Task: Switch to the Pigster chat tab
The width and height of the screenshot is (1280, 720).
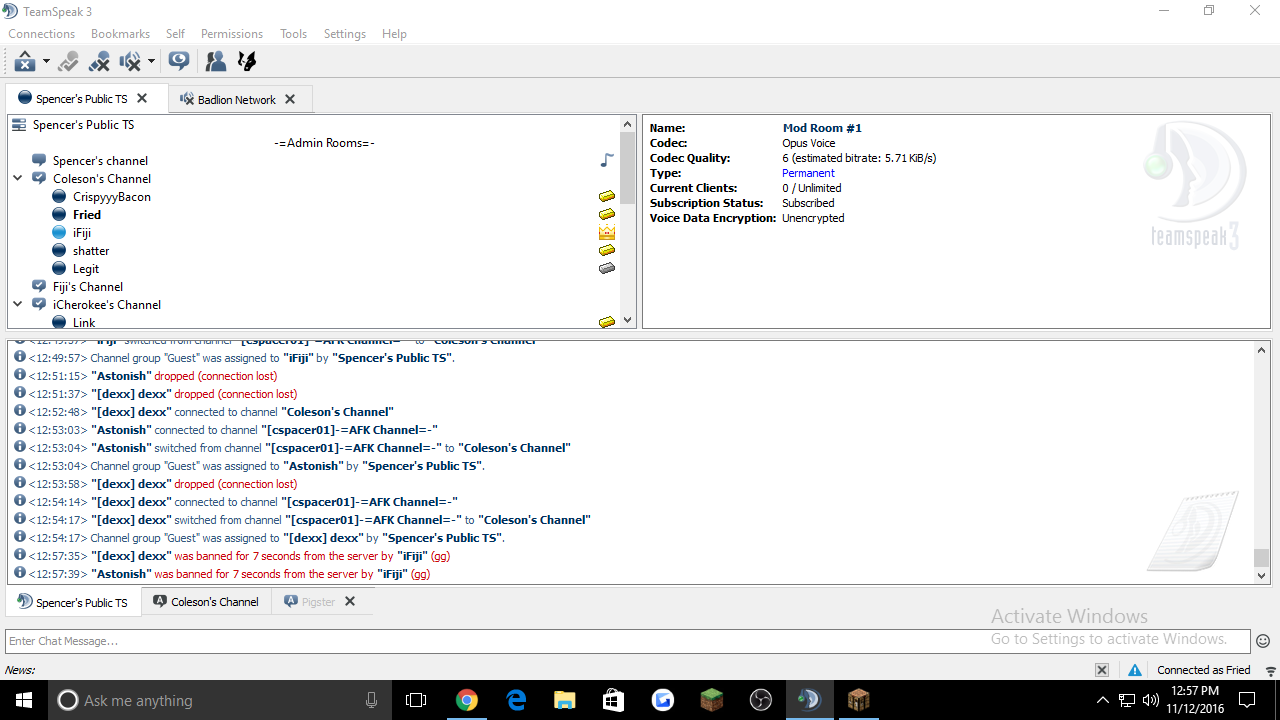Action: 319,602
